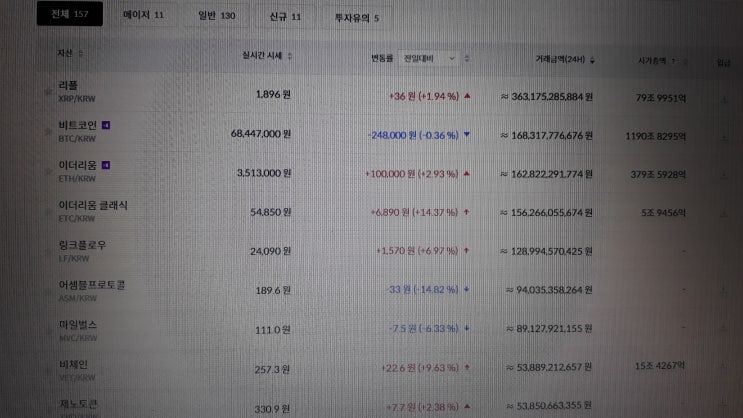This screenshot has width=743, height=418.
Task: Open the 리플 XRP/KRW asset
Action: pos(77,91)
